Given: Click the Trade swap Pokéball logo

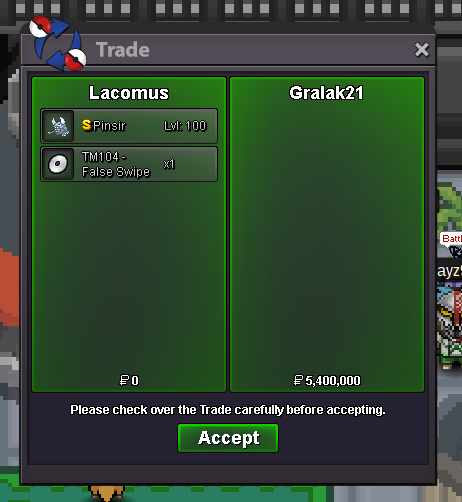Looking at the screenshot, I should [58, 43].
